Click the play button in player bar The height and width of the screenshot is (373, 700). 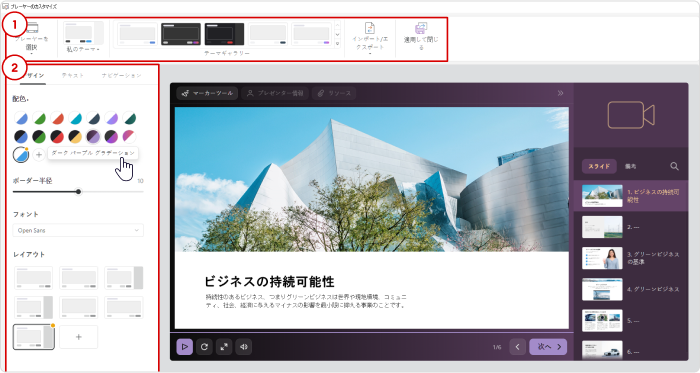[x=184, y=347]
